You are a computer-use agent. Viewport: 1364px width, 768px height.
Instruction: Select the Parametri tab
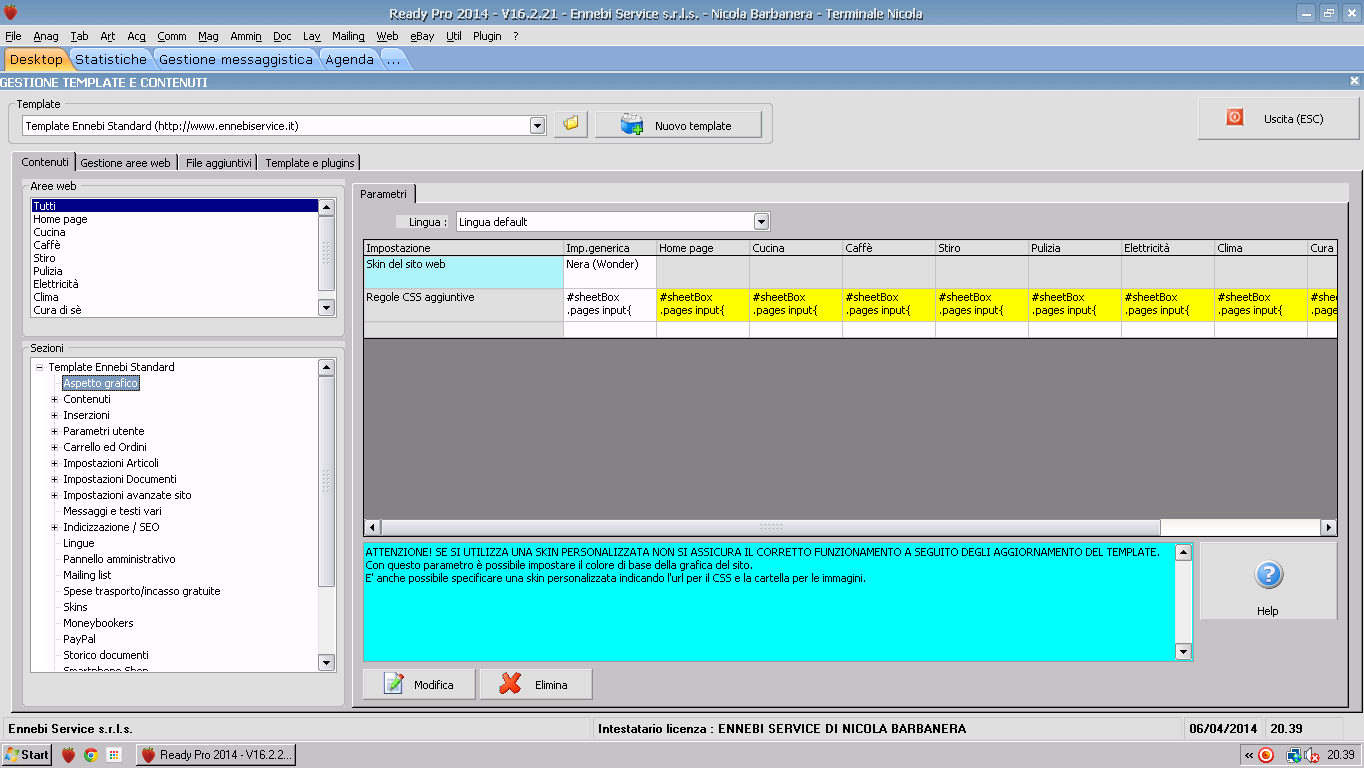click(x=384, y=194)
